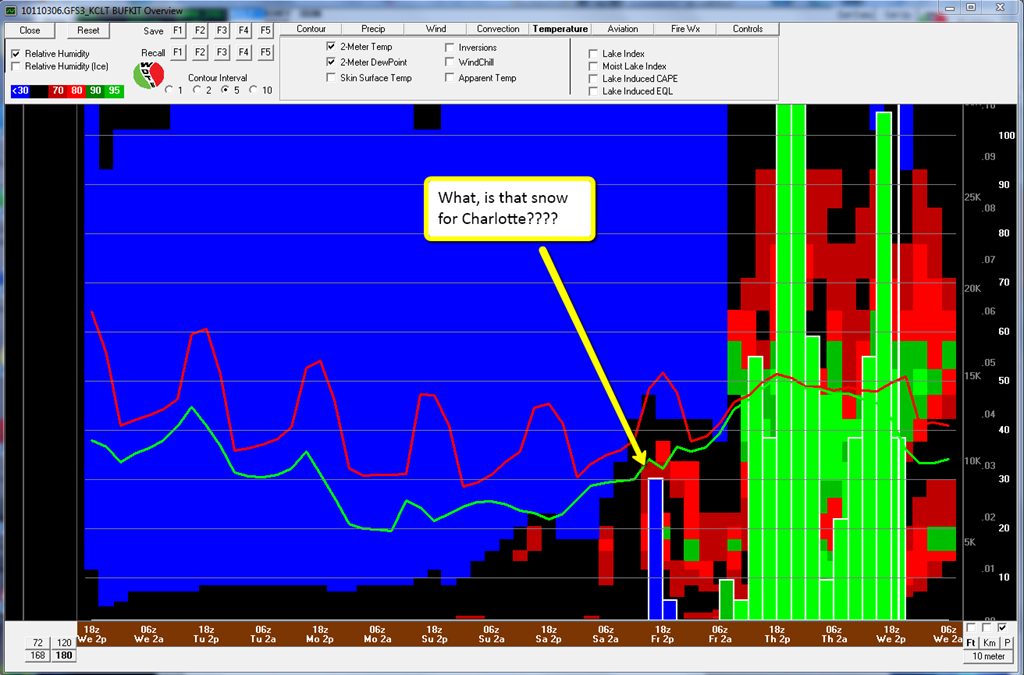Image resolution: width=1024 pixels, height=675 pixels.
Task: Switch height units to Ft
Action: pyautogui.click(x=971, y=643)
